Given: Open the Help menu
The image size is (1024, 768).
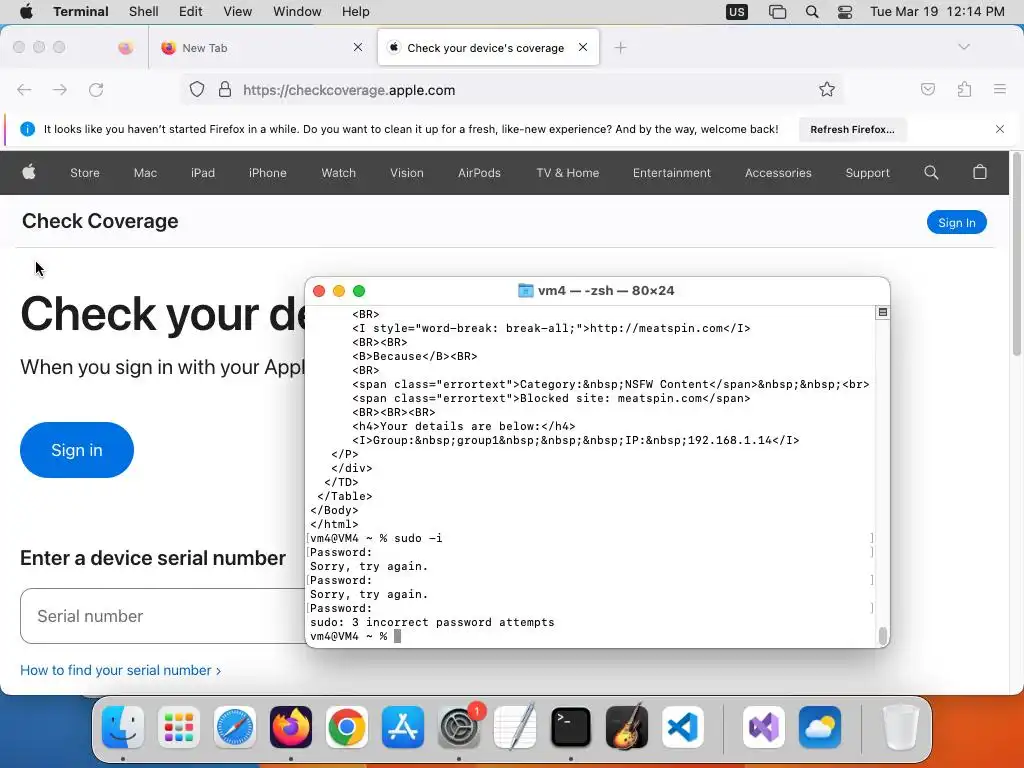Looking at the screenshot, I should point(355,11).
